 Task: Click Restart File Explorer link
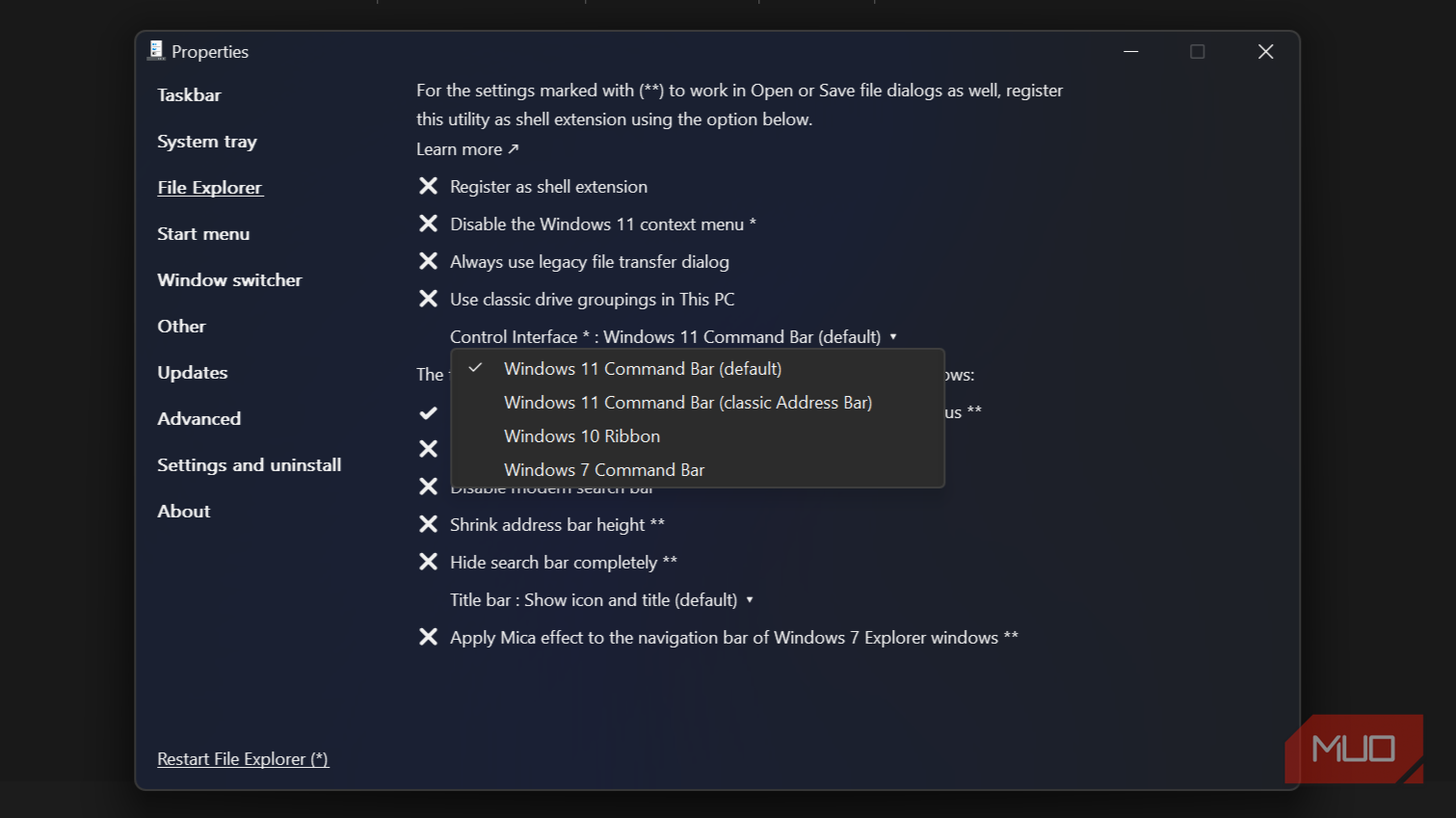coord(243,759)
